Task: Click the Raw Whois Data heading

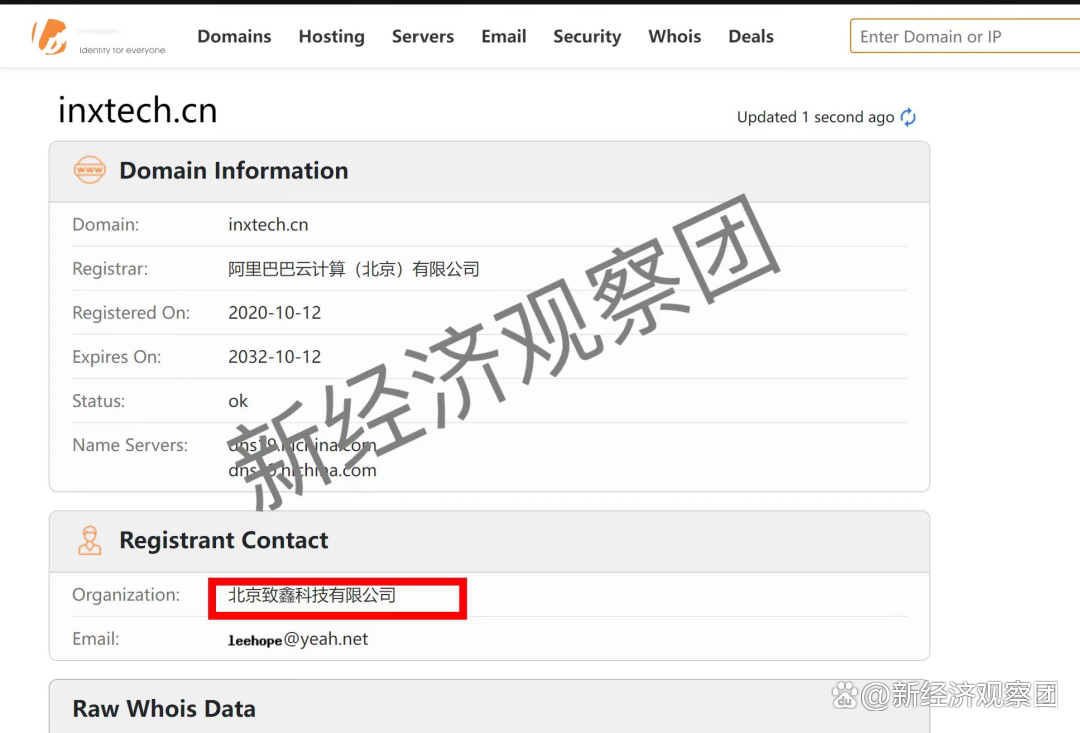Action: [x=164, y=709]
